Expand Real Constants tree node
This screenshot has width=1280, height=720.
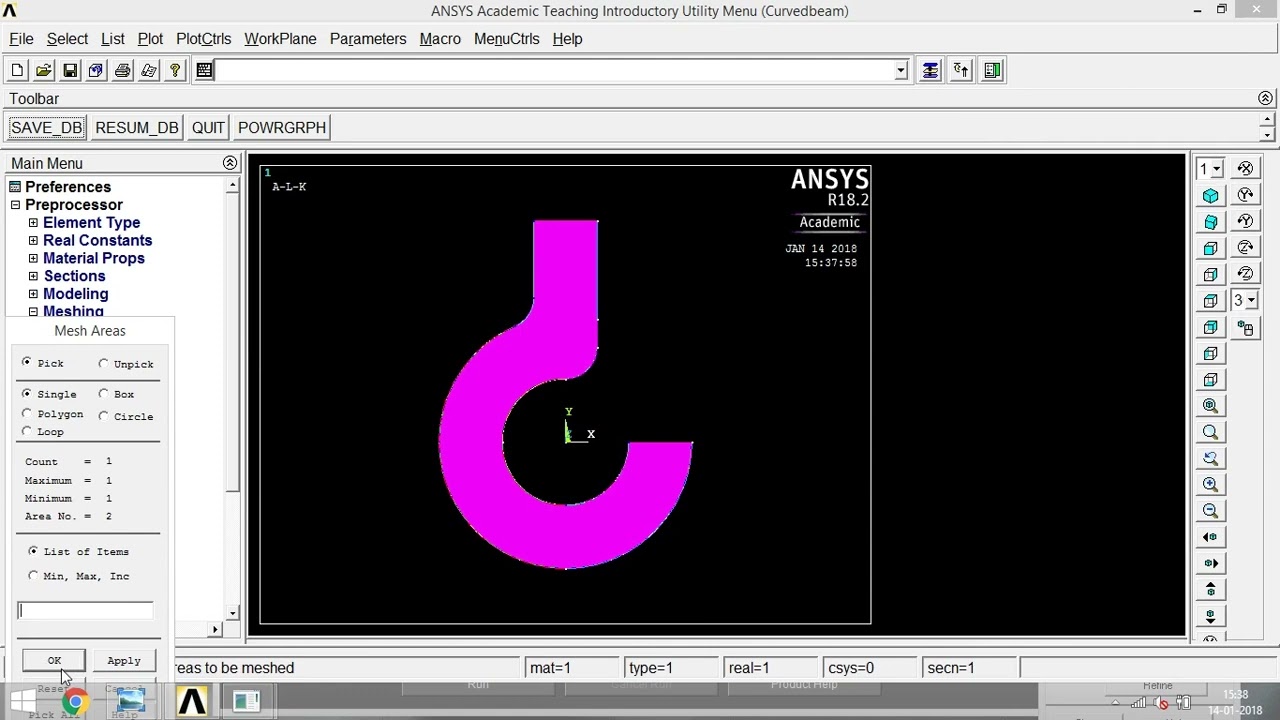coord(33,241)
